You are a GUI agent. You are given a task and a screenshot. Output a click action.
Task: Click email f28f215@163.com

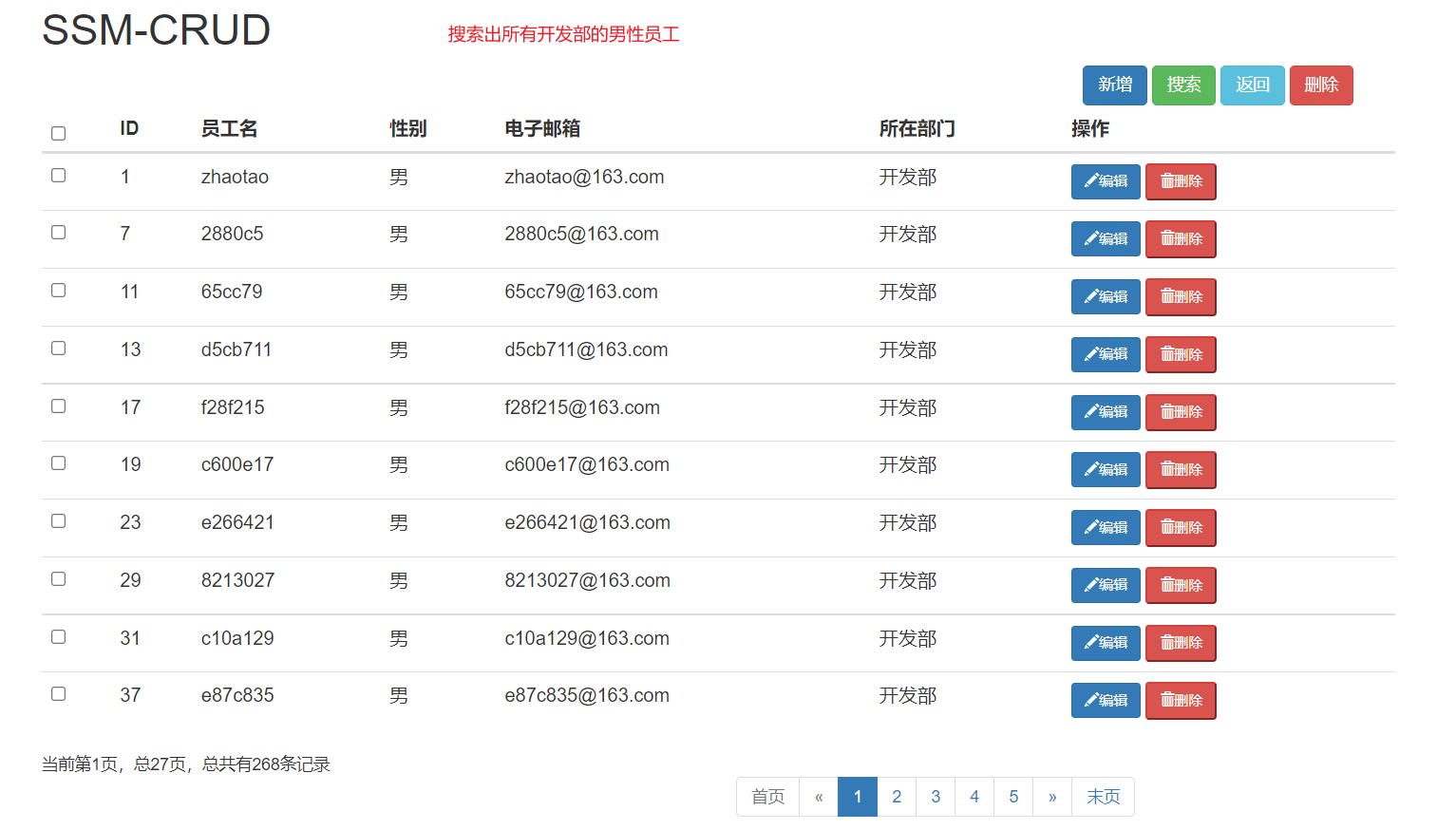tap(582, 407)
